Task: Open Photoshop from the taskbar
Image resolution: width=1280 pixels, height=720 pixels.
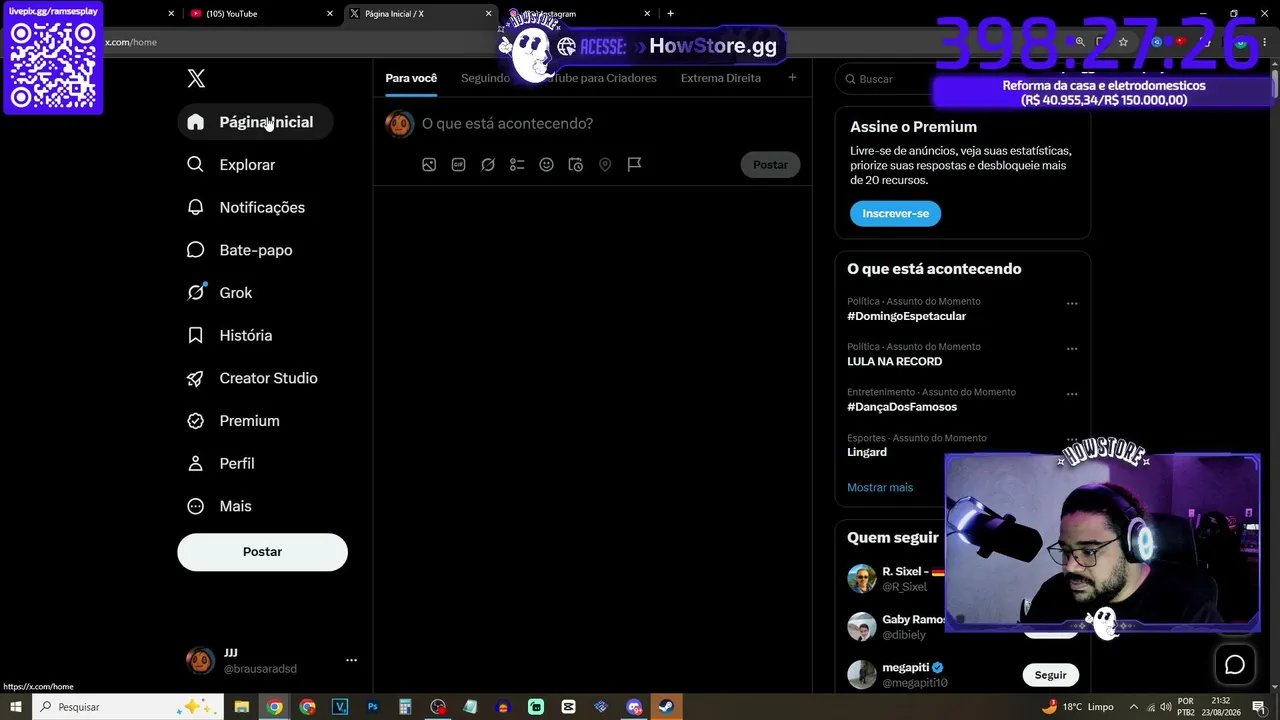Action: coord(372,707)
